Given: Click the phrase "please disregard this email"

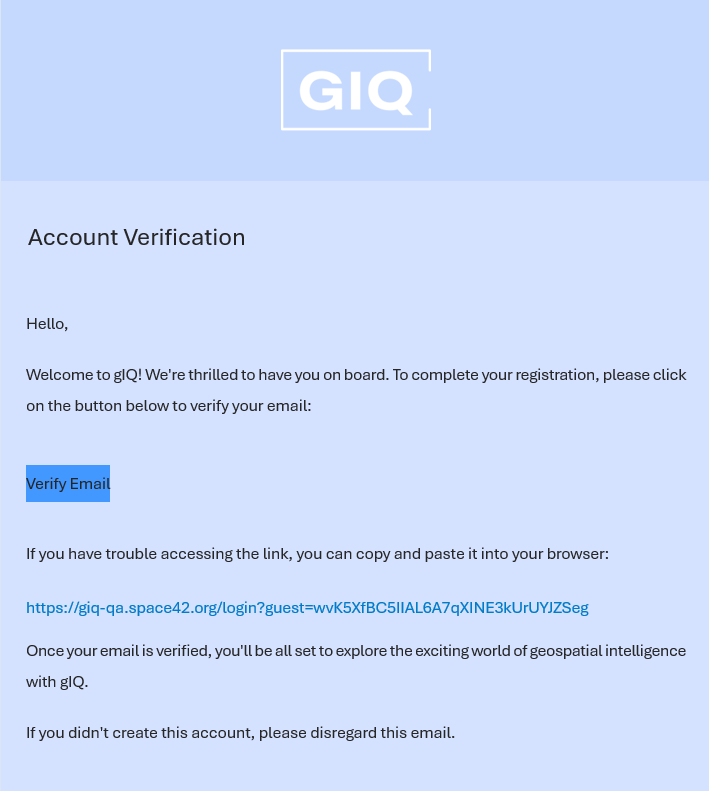Looking at the screenshot, I should click(x=356, y=733).
